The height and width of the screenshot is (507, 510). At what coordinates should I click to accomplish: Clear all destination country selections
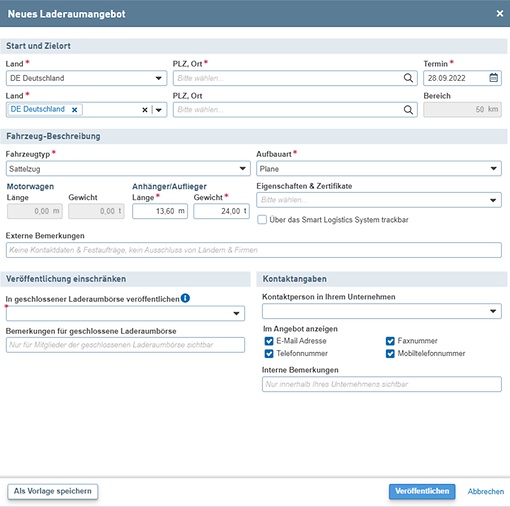[145, 110]
